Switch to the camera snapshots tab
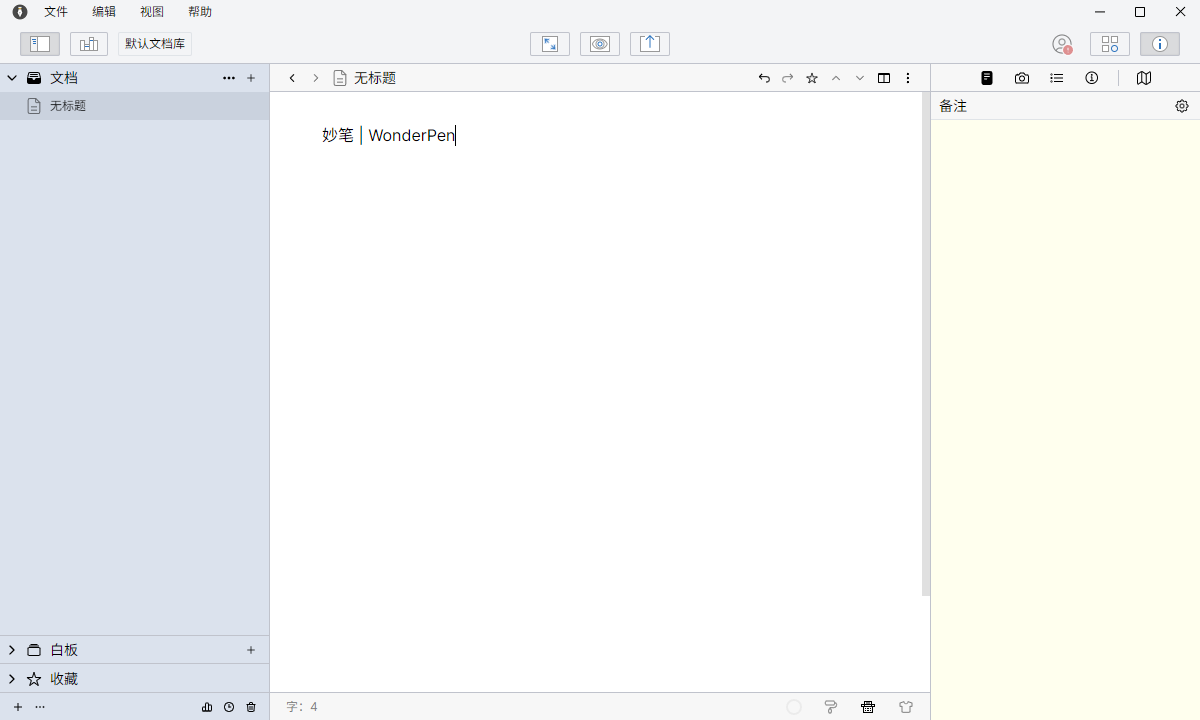 click(1022, 78)
